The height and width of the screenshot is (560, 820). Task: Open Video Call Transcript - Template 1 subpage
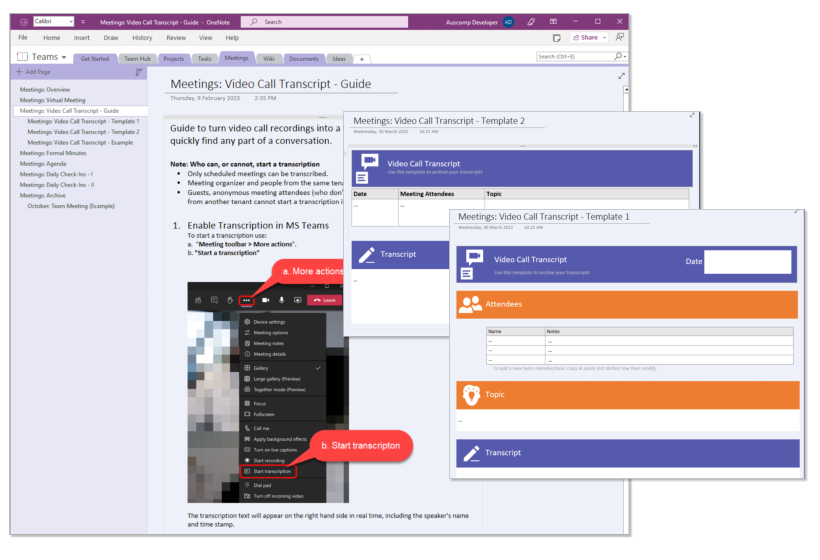(83, 121)
